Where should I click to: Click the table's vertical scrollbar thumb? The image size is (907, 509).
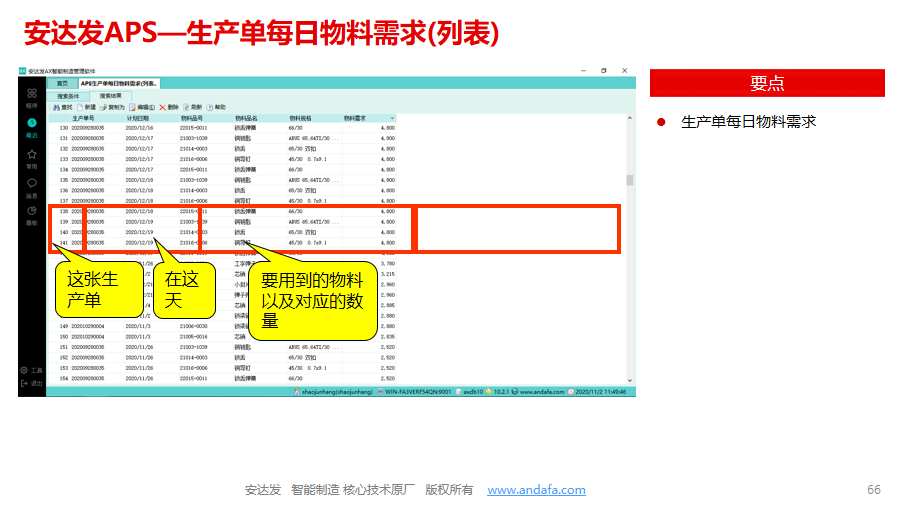(x=630, y=181)
